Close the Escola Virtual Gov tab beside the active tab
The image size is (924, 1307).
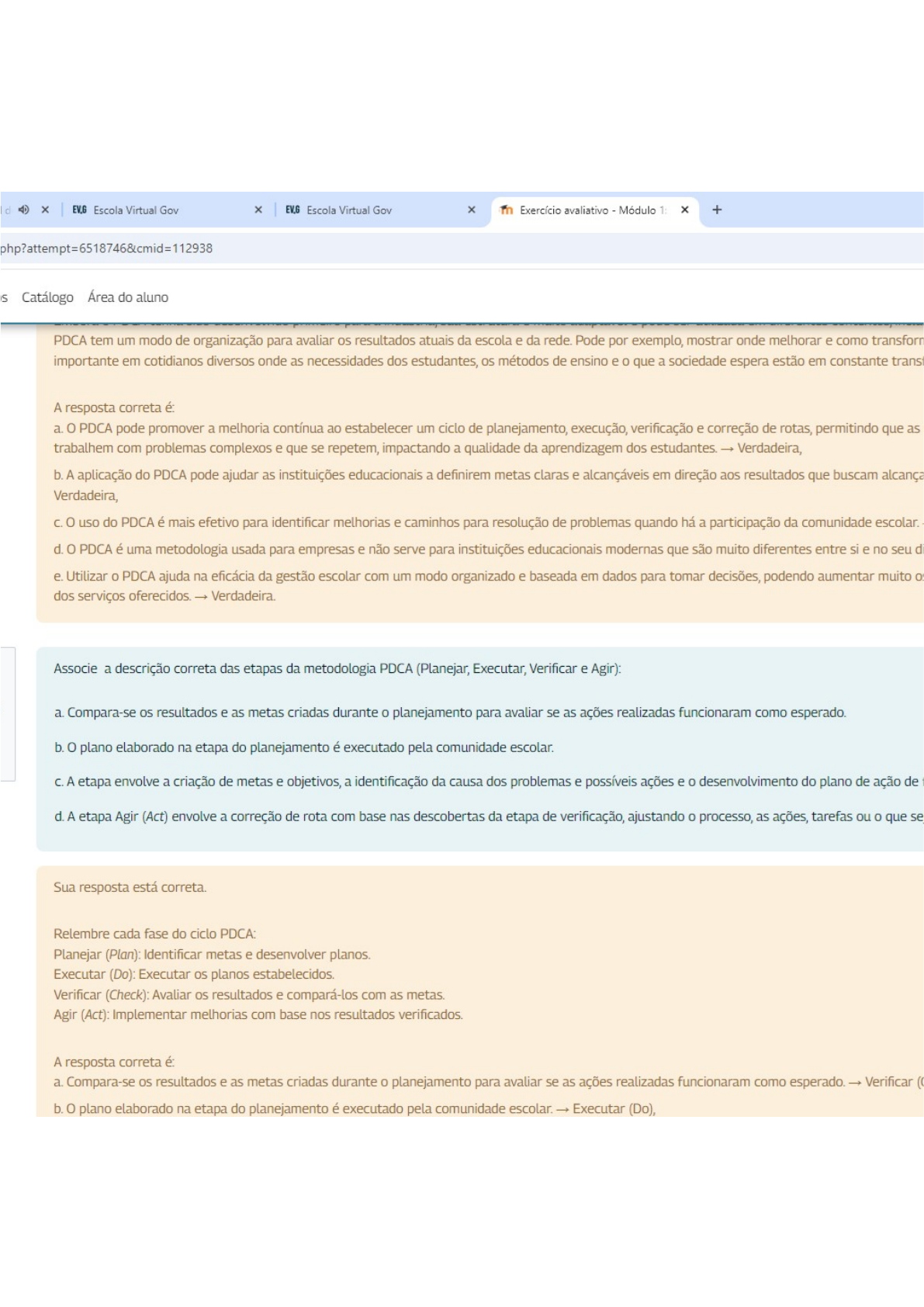[x=472, y=210]
